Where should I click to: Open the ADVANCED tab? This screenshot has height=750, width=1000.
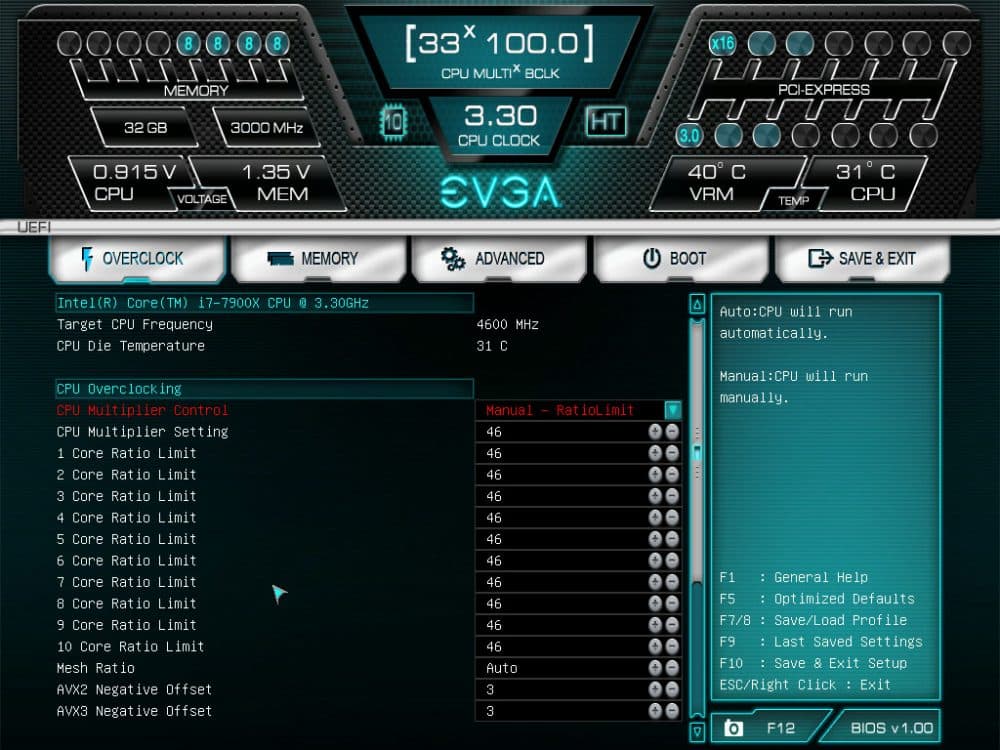(499, 259)
